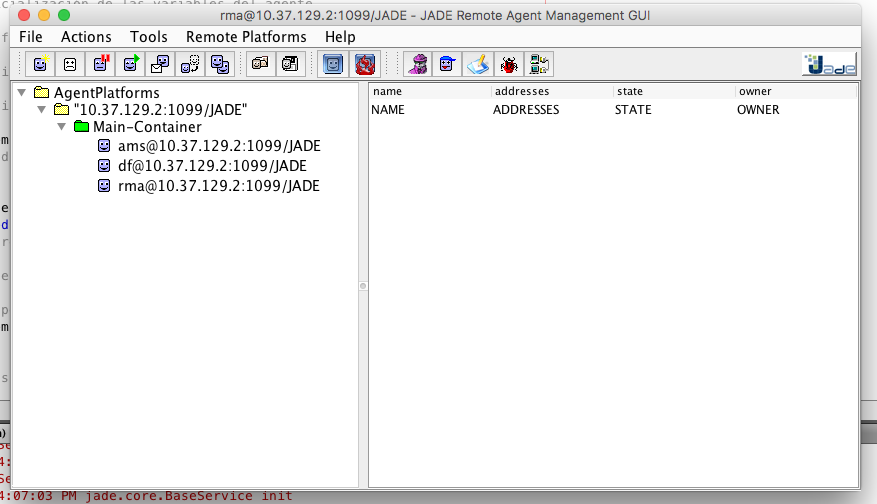Open the File menu

31,37
